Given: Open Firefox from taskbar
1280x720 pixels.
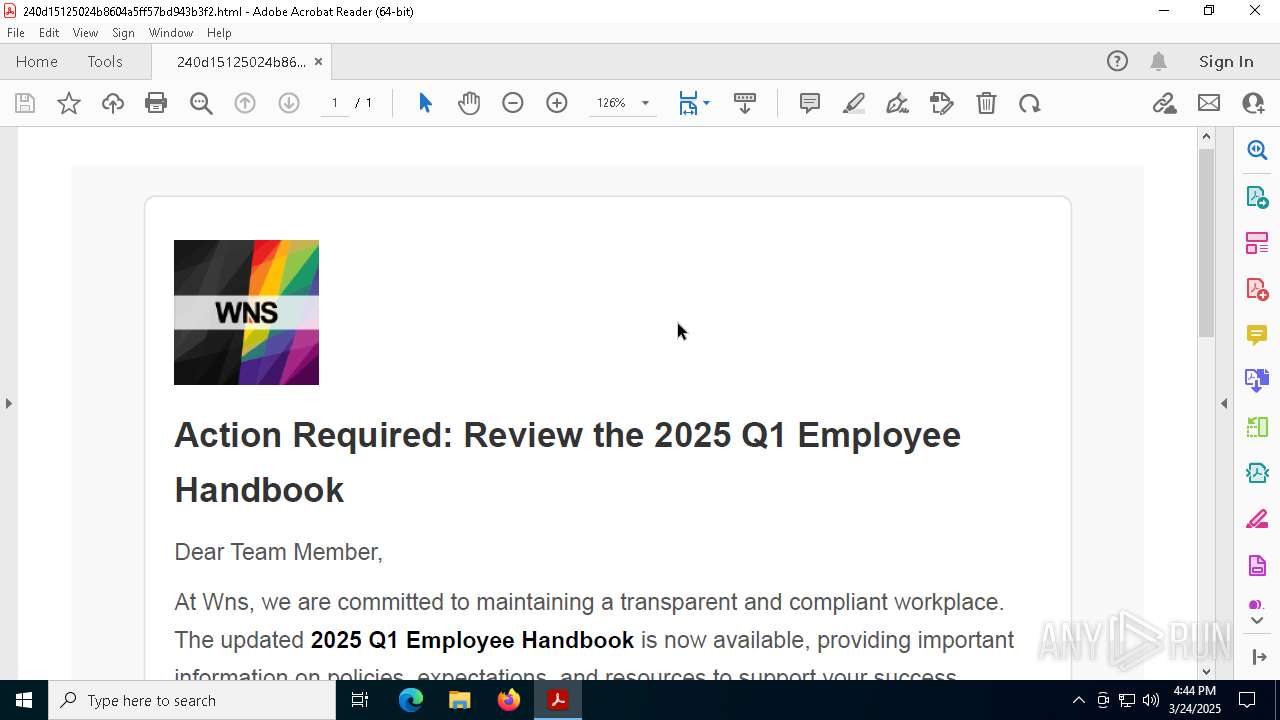Looking at the screenshot, I should tap(509, 700).
